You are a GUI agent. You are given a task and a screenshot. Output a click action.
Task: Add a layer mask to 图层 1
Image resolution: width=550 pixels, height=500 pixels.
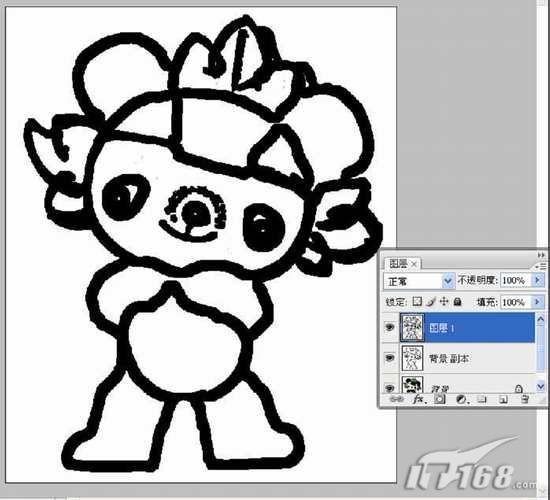(440, 399)
